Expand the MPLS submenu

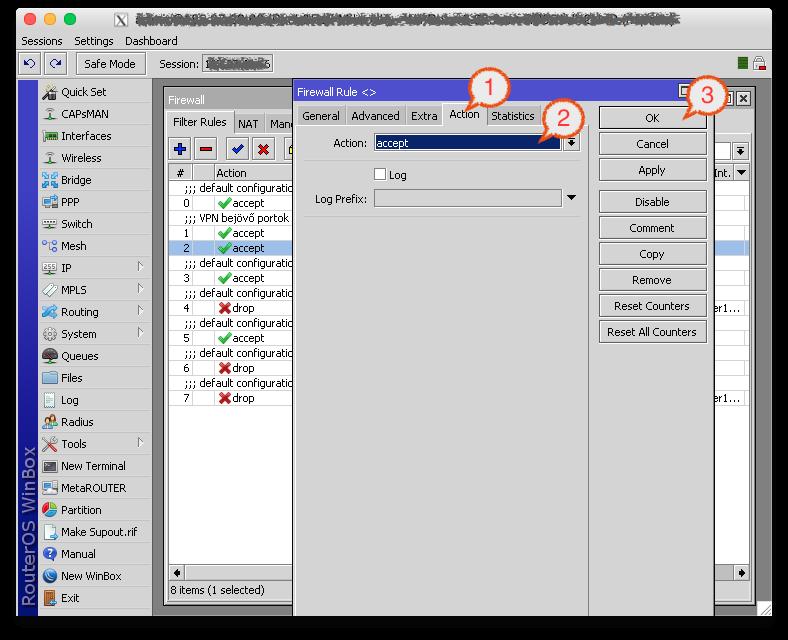pyautogui.click(x=140, y=288)
